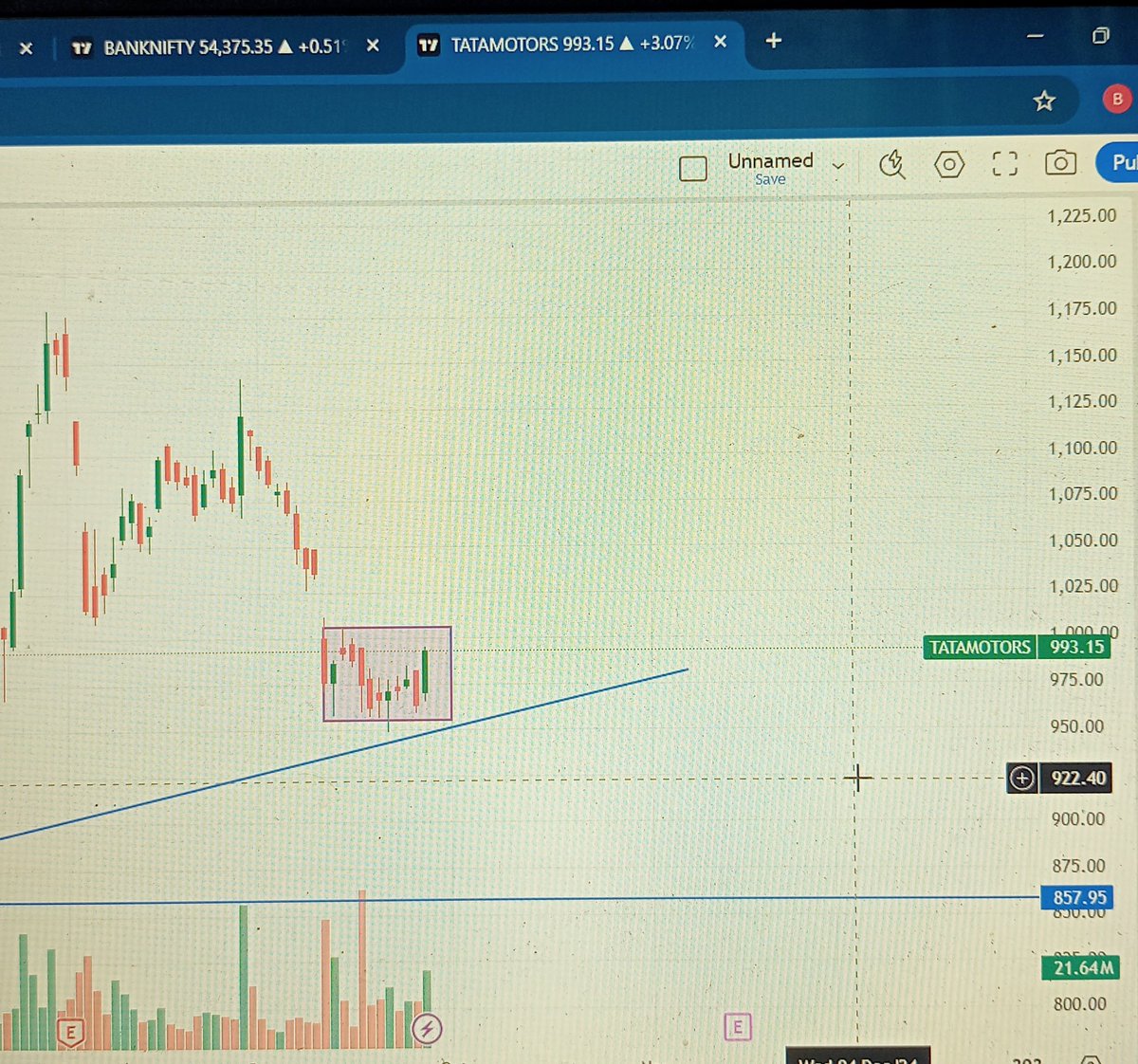The image size is (1138, 1064).
Task: Click the Publish button
Action: pos(1118,162)
